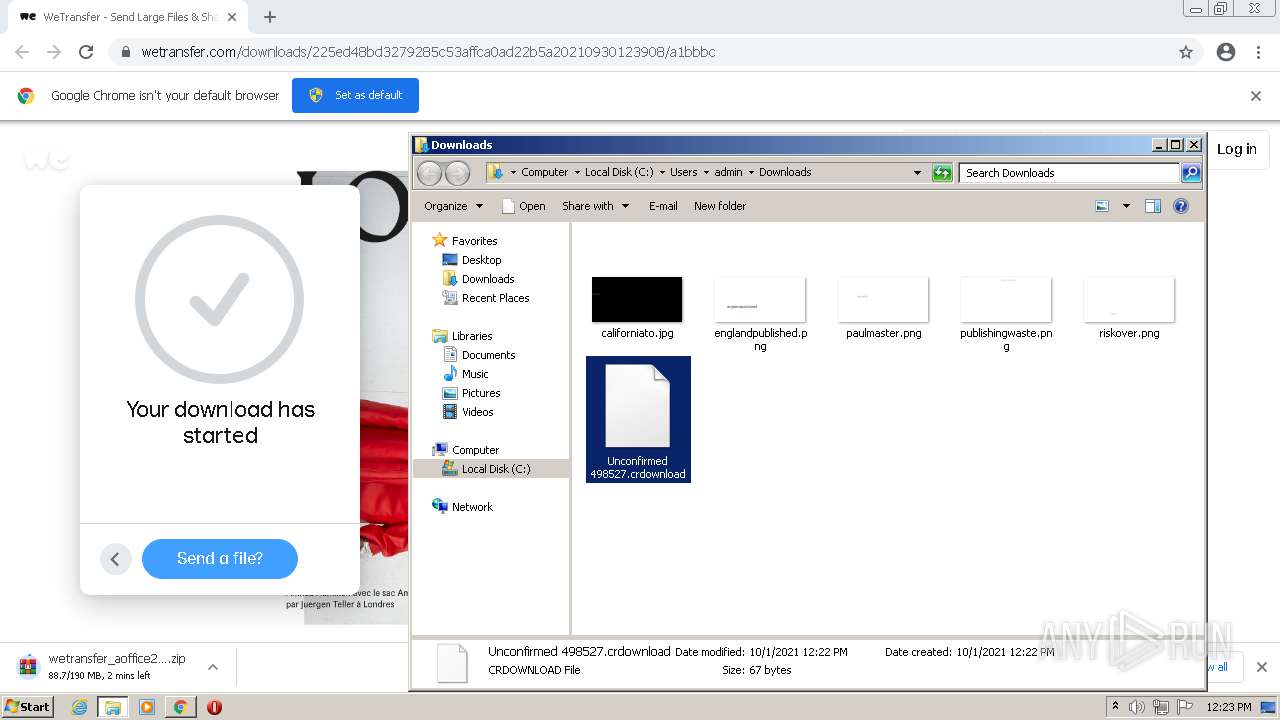The height and width of the screenshot is (720, 1280).
Task: Click Set as default button
Action: click(355, 95)
